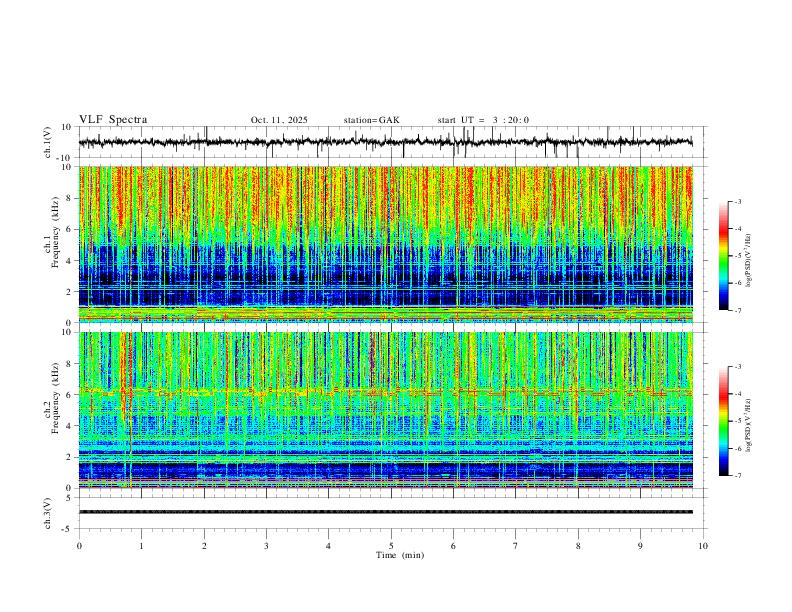This screenshot has width=792, height=612.
Task: Click the "Time (min)" axis label
Action: coord(400,555)
